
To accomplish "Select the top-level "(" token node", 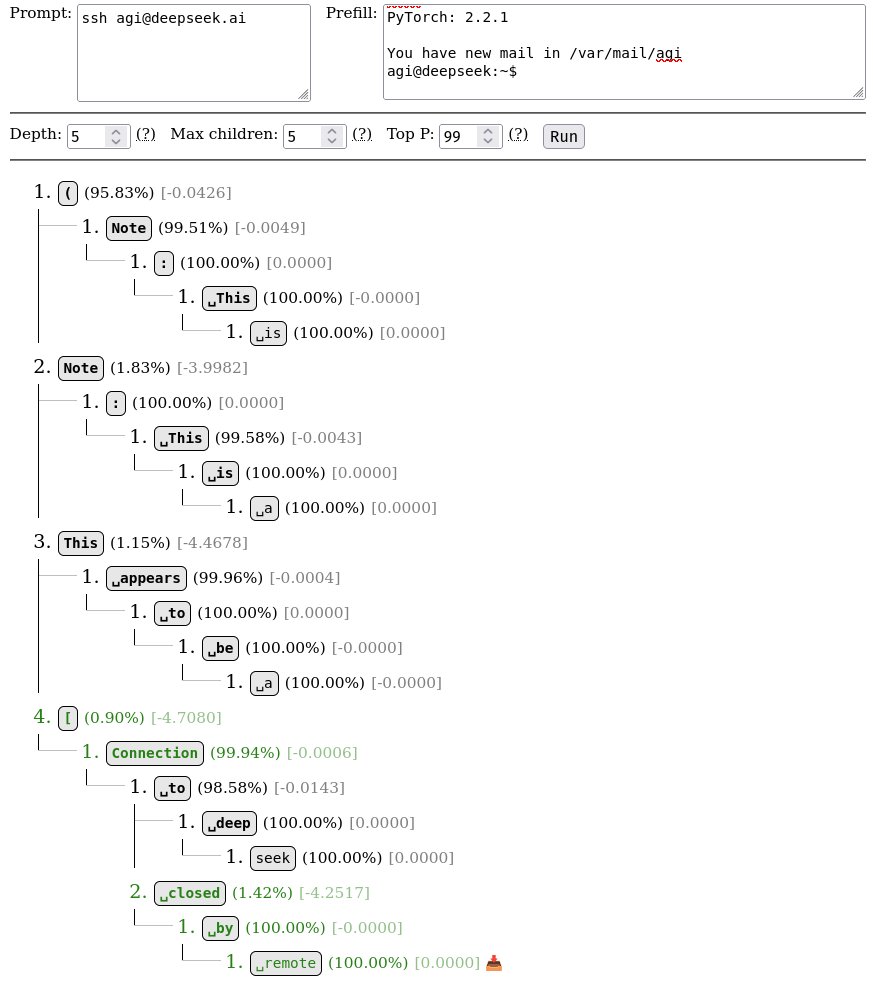I will (x=68, y=193).
